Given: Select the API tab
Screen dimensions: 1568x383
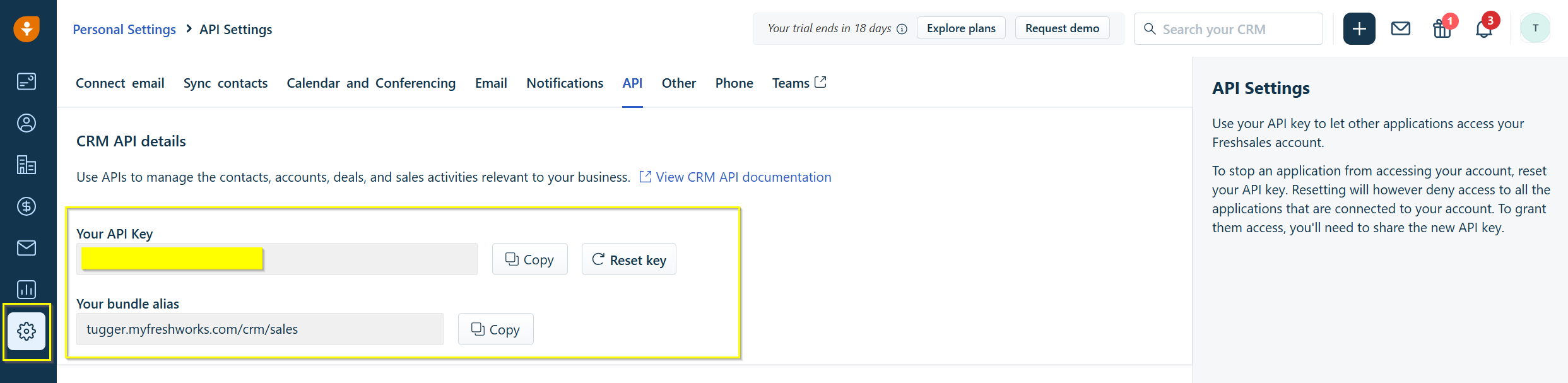Looking at the screenshot, I should tap(632, 83).
